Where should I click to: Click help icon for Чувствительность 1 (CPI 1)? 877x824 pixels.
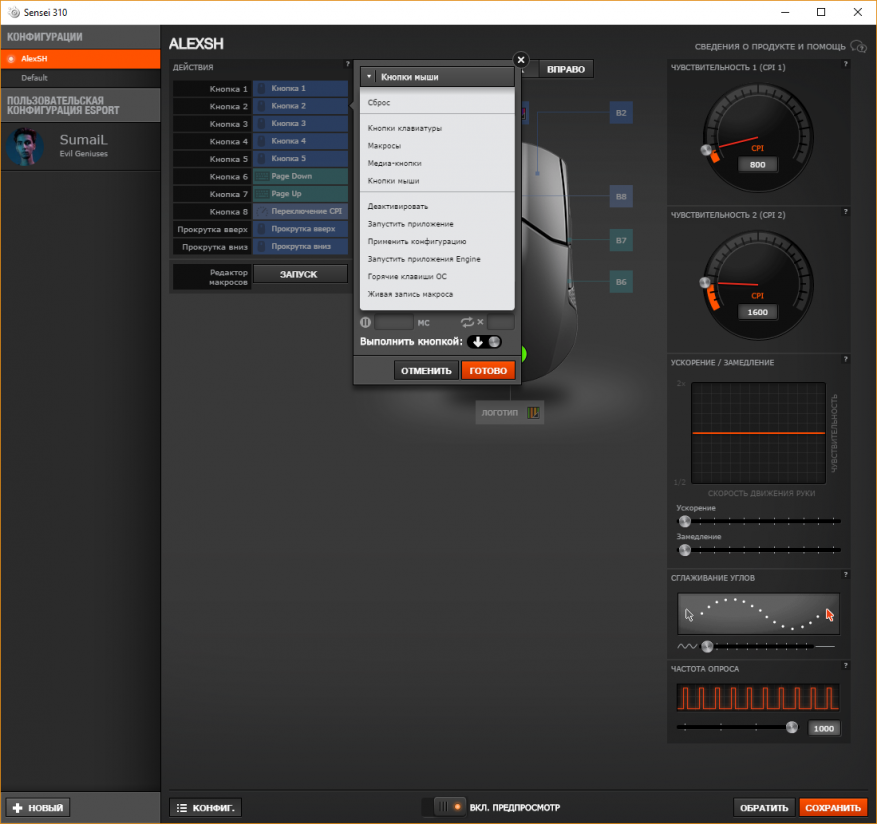(x=845, y=64)
